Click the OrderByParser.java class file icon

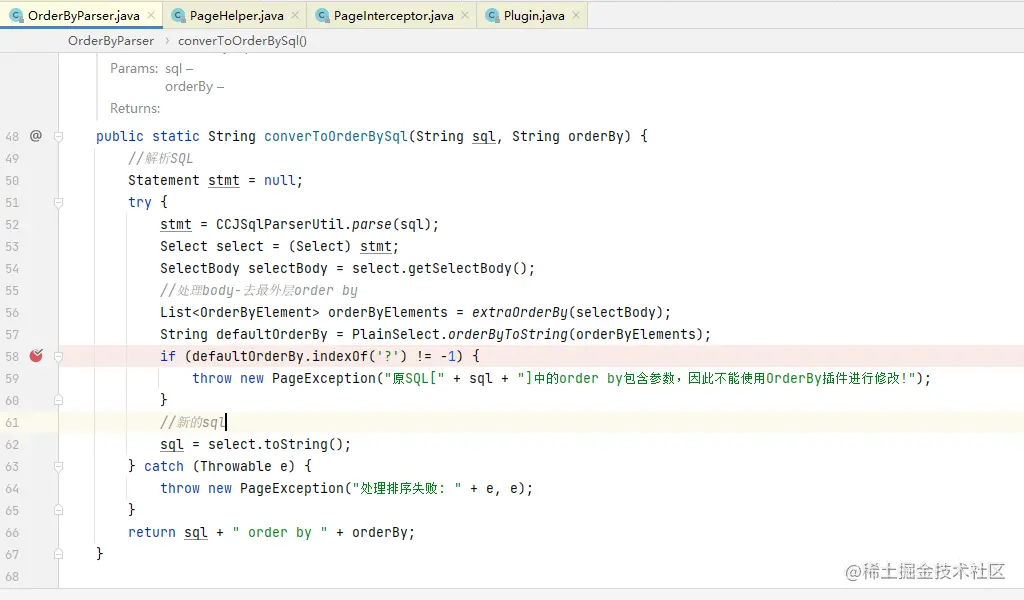16,16
